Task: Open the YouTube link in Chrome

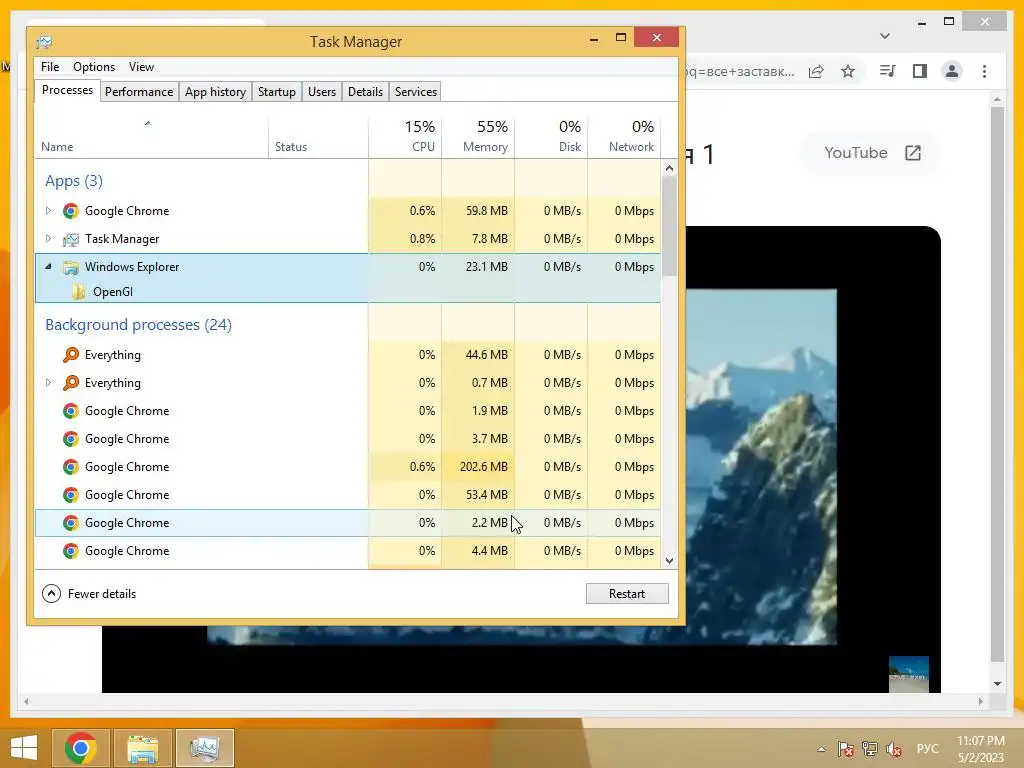Action: coord(872,153)
